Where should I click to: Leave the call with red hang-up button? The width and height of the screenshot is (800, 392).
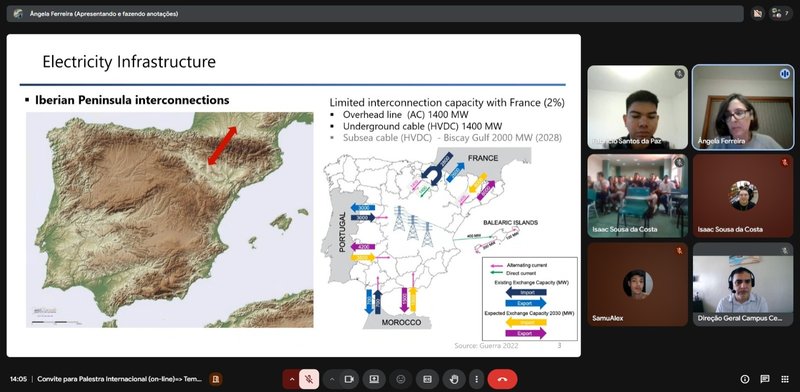click(502, 379)
